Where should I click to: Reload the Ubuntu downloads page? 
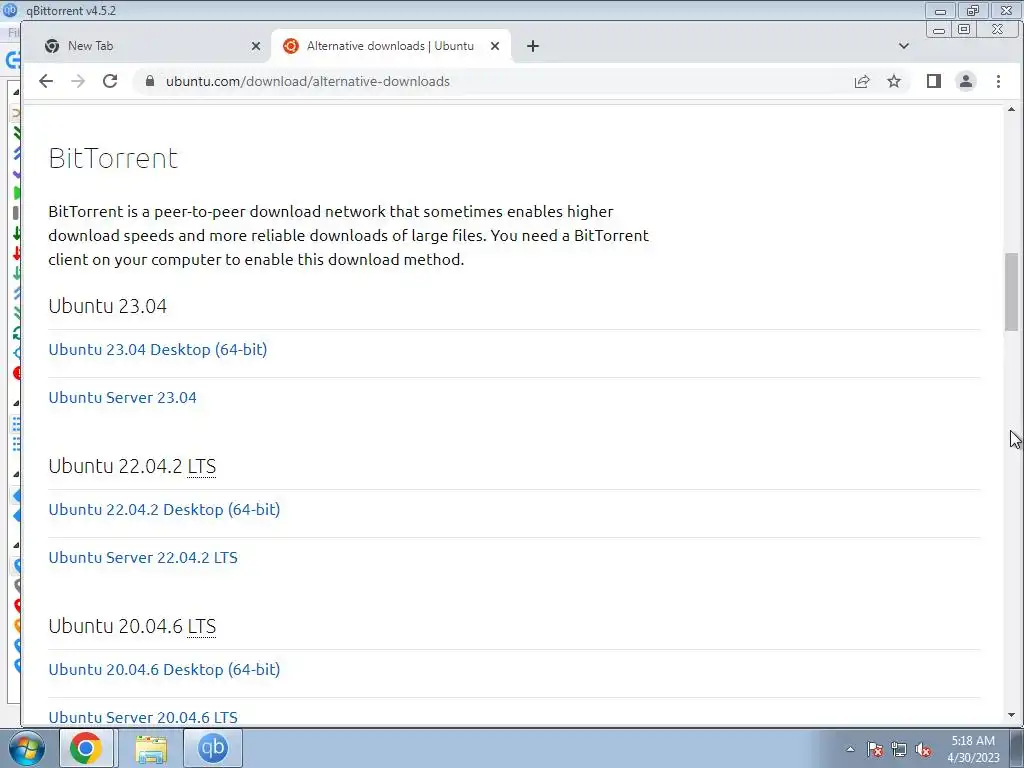[110, 81]
